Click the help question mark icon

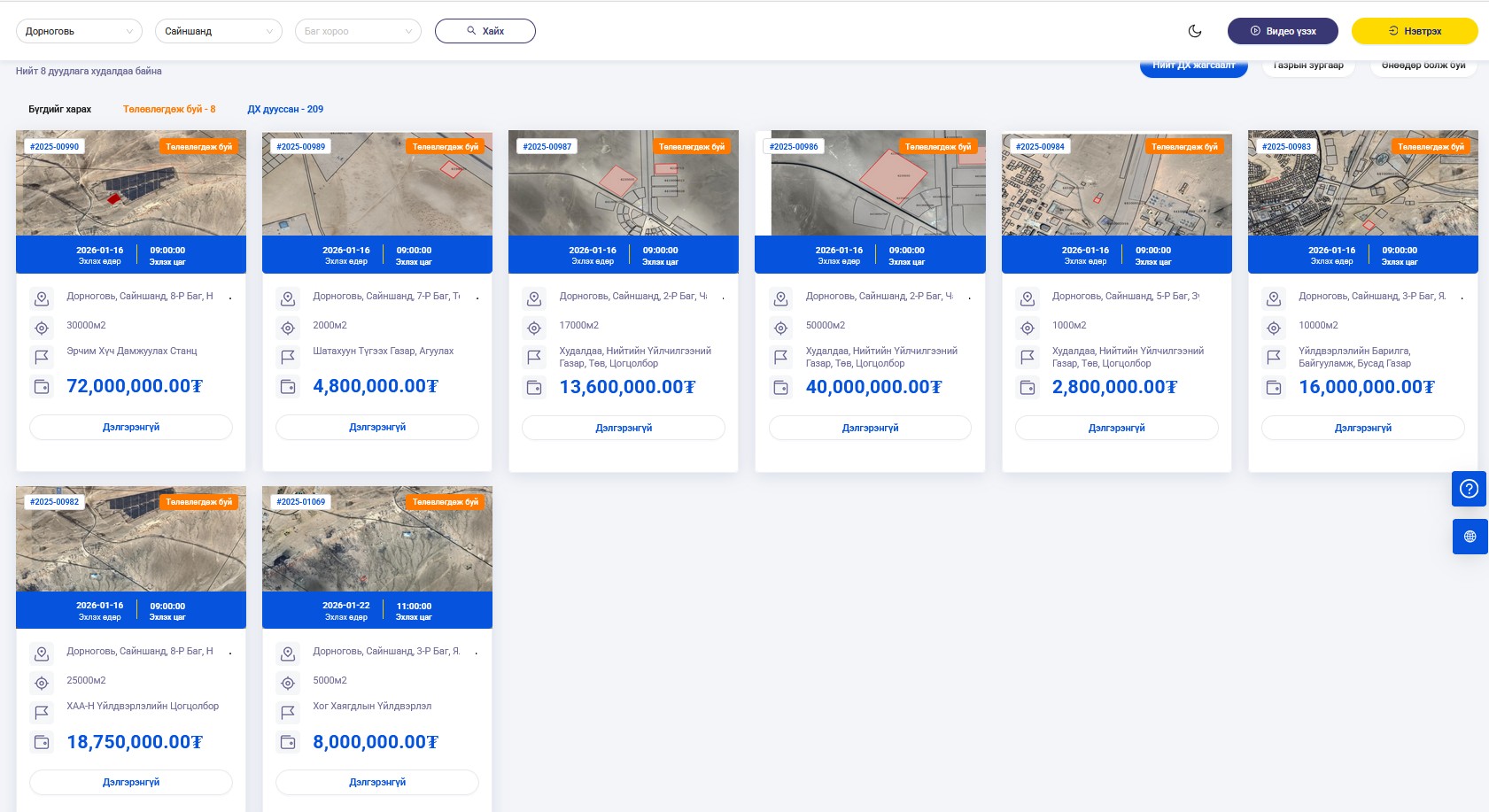(1469, 489)
